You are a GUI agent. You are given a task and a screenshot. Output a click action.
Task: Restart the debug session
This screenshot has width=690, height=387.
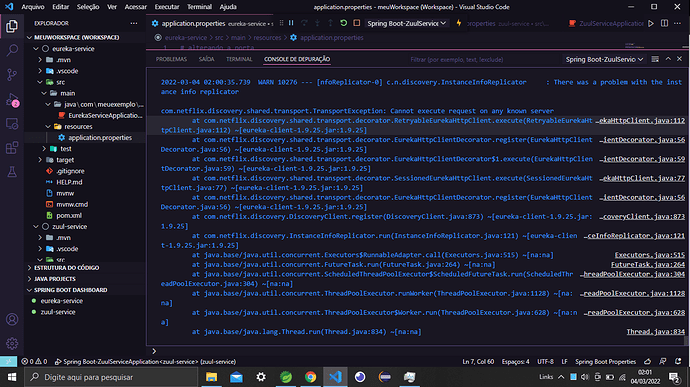click(343, 23)
